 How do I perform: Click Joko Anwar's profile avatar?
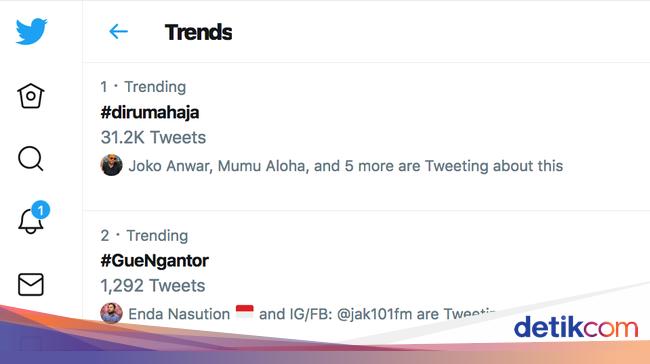coord(111,165)
